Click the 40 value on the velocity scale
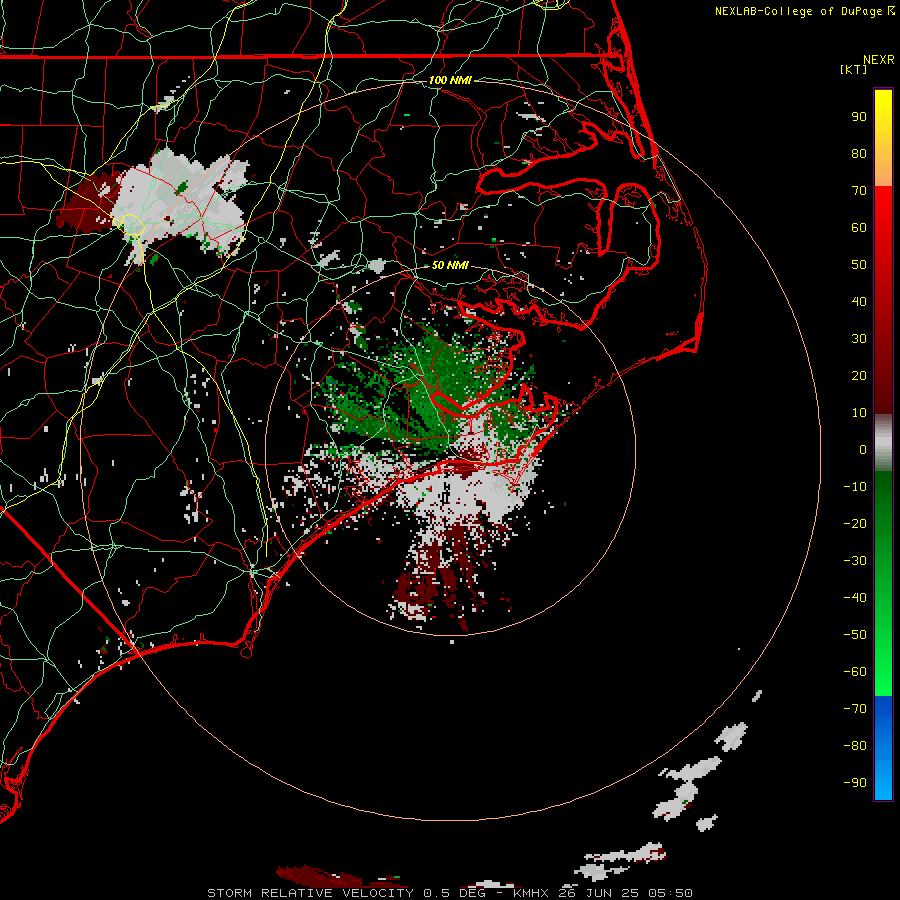This screenshot has width=900, height=900. pyautogui.click(x=859, y=302)
